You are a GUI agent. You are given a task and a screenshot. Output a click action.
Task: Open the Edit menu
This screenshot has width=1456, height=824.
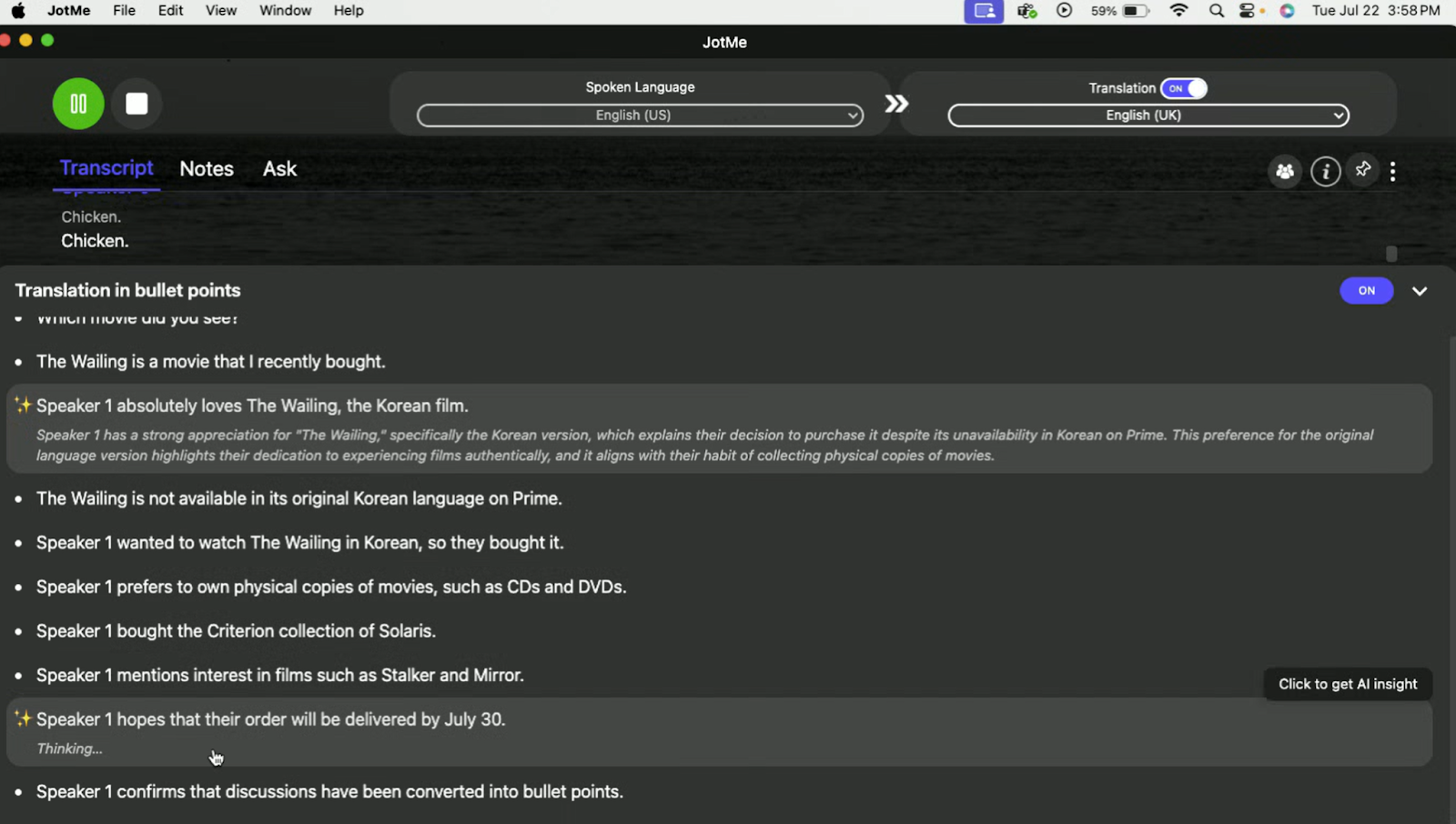[x=170, y=11]
